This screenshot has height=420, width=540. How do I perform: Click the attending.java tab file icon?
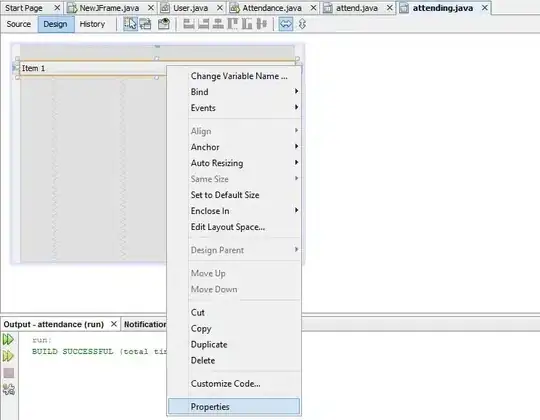coord(404,8)
